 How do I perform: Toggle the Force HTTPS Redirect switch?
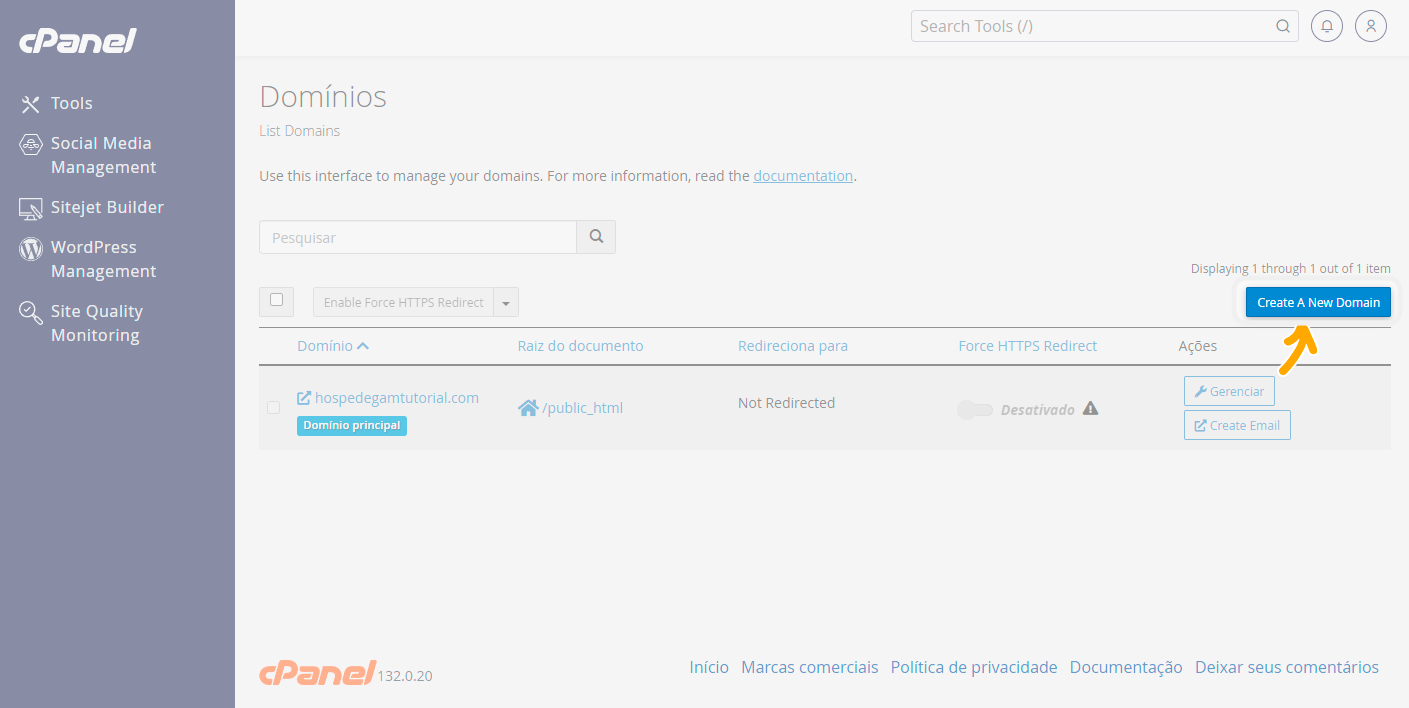(x=974, y=410)
